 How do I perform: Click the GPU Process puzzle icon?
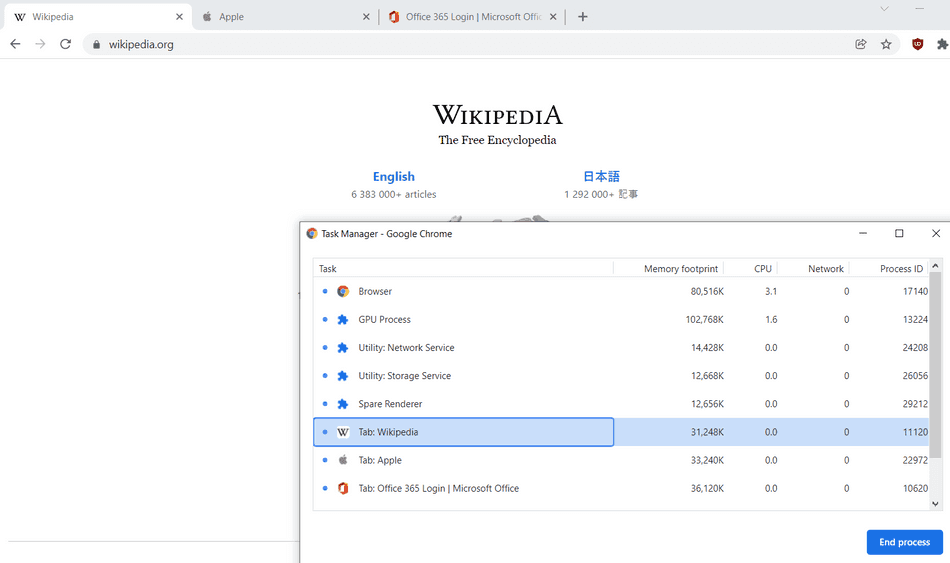343,319
